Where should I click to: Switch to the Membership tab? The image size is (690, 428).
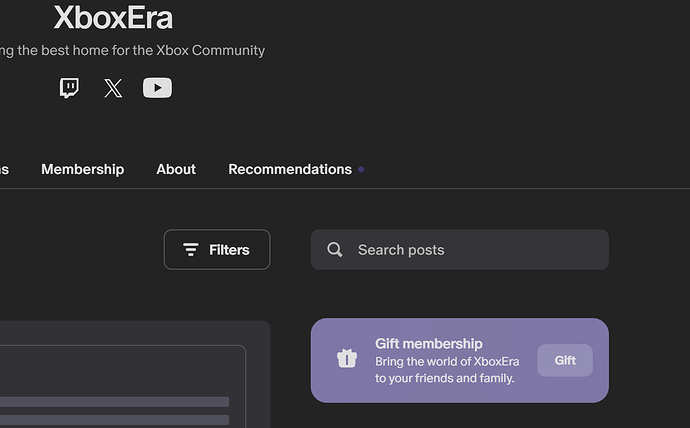click(x=83, y=169)
